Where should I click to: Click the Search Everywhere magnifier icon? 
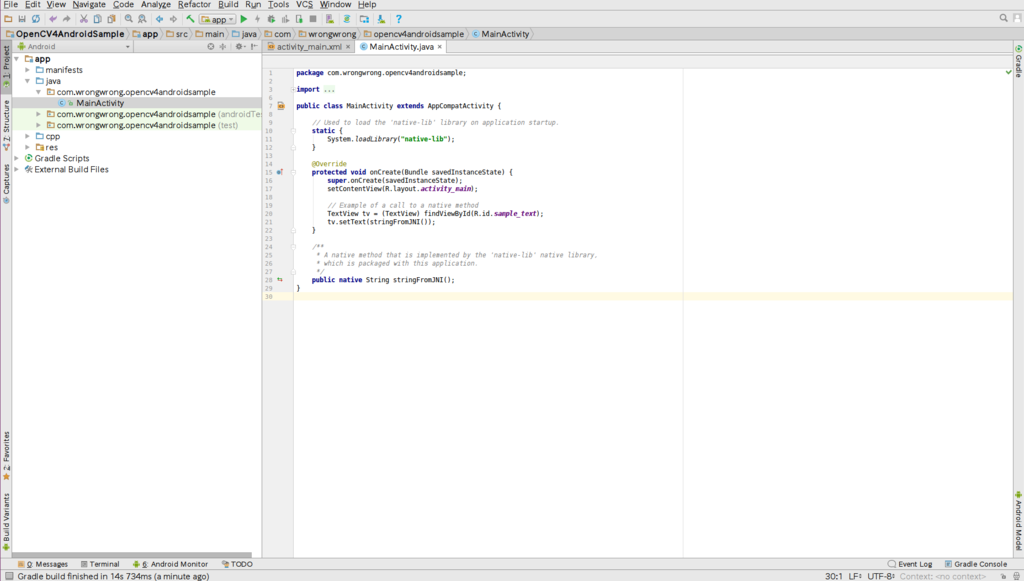coord(1004,18)
